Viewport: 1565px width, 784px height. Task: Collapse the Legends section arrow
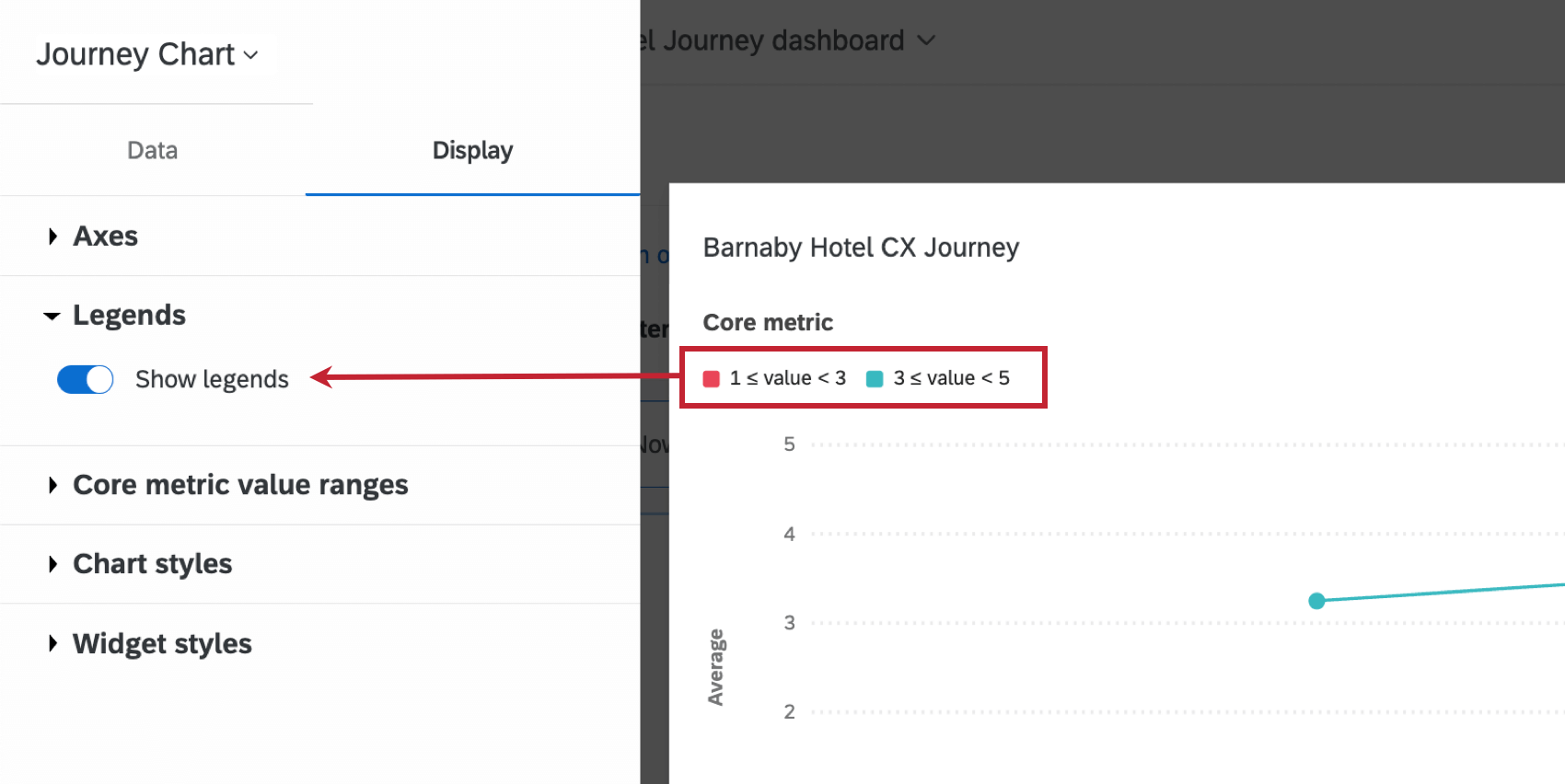point(52,316)
